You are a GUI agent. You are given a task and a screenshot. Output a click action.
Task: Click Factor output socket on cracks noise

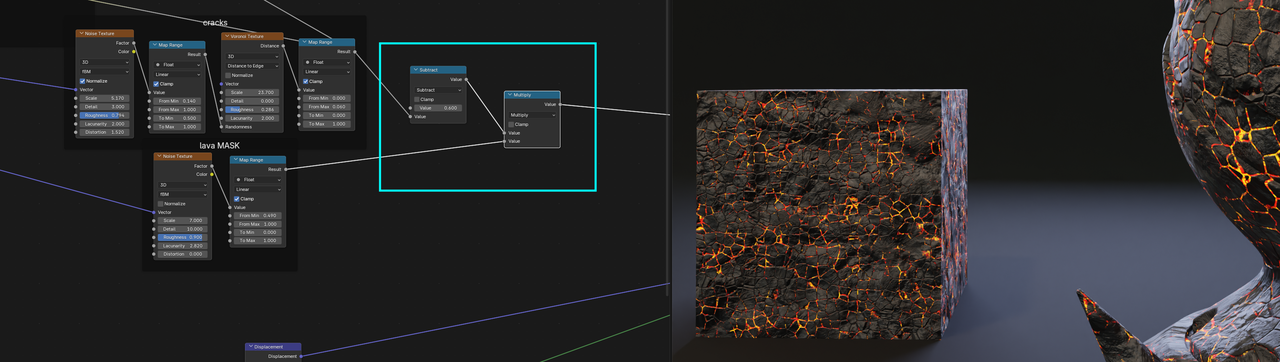[134, 43]
